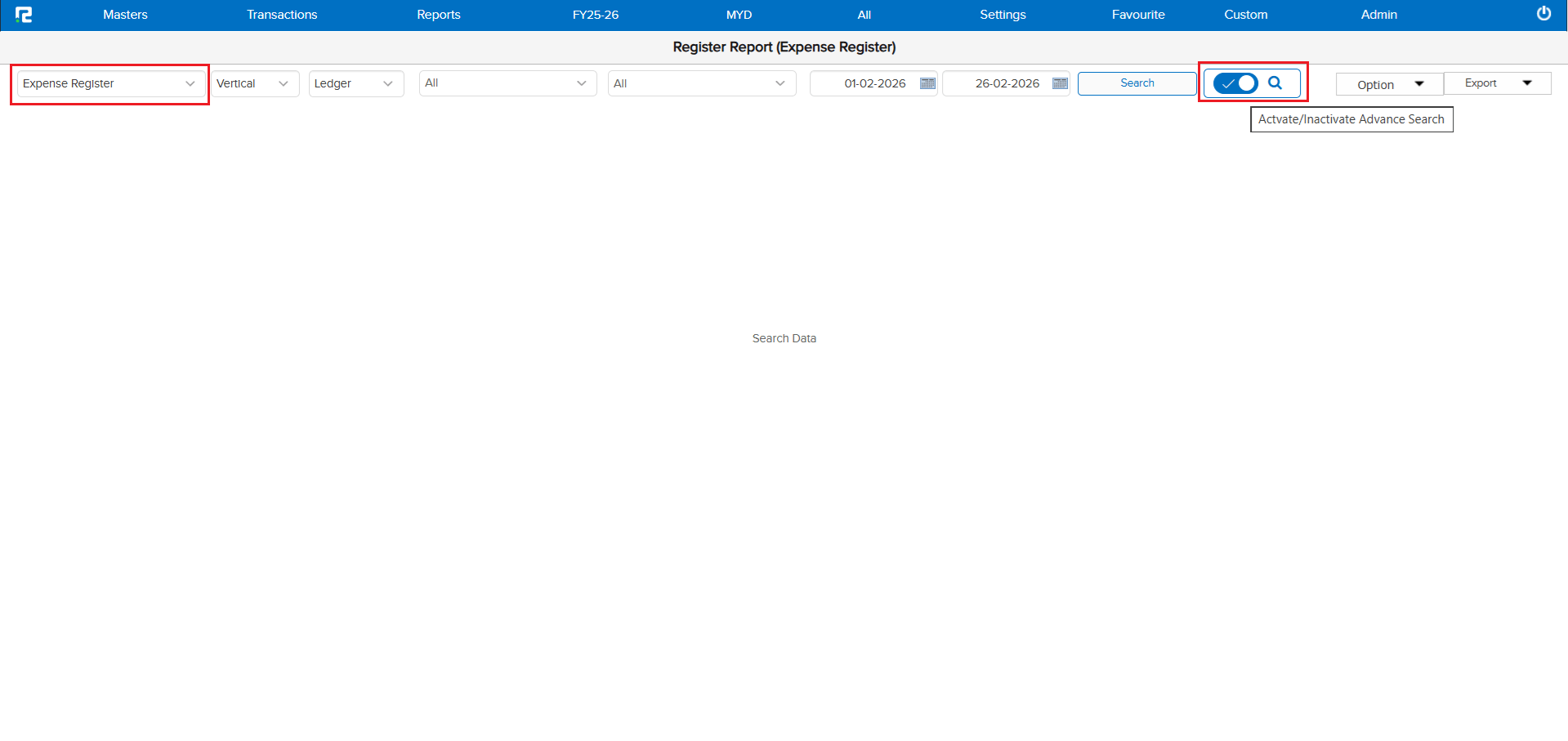The width and height of the screenshot is (1568, 741).
Task: Select FY25-26 in the top bar
Action: tap(596, 15)
